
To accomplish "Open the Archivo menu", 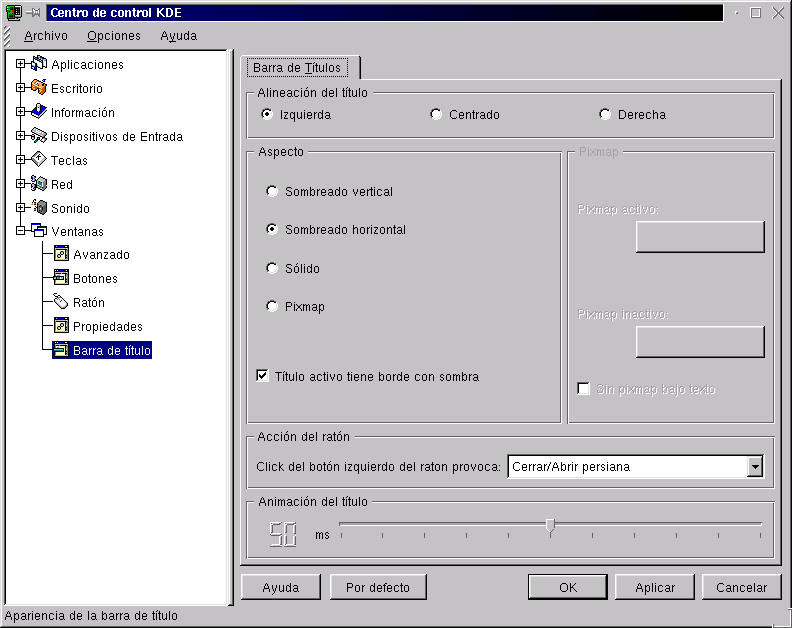I will click(46, 36).
